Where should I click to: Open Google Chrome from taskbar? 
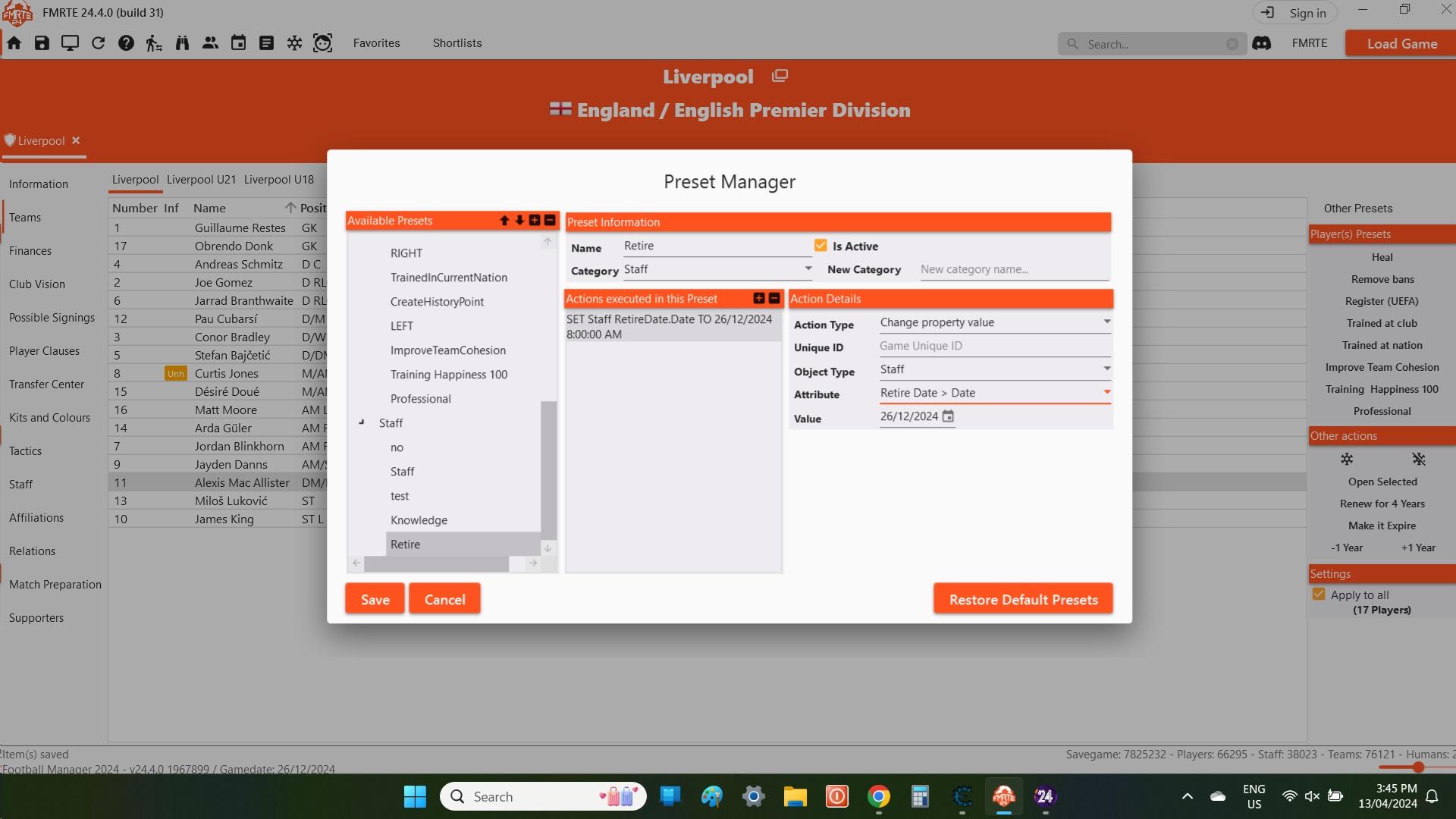point(878,796)
